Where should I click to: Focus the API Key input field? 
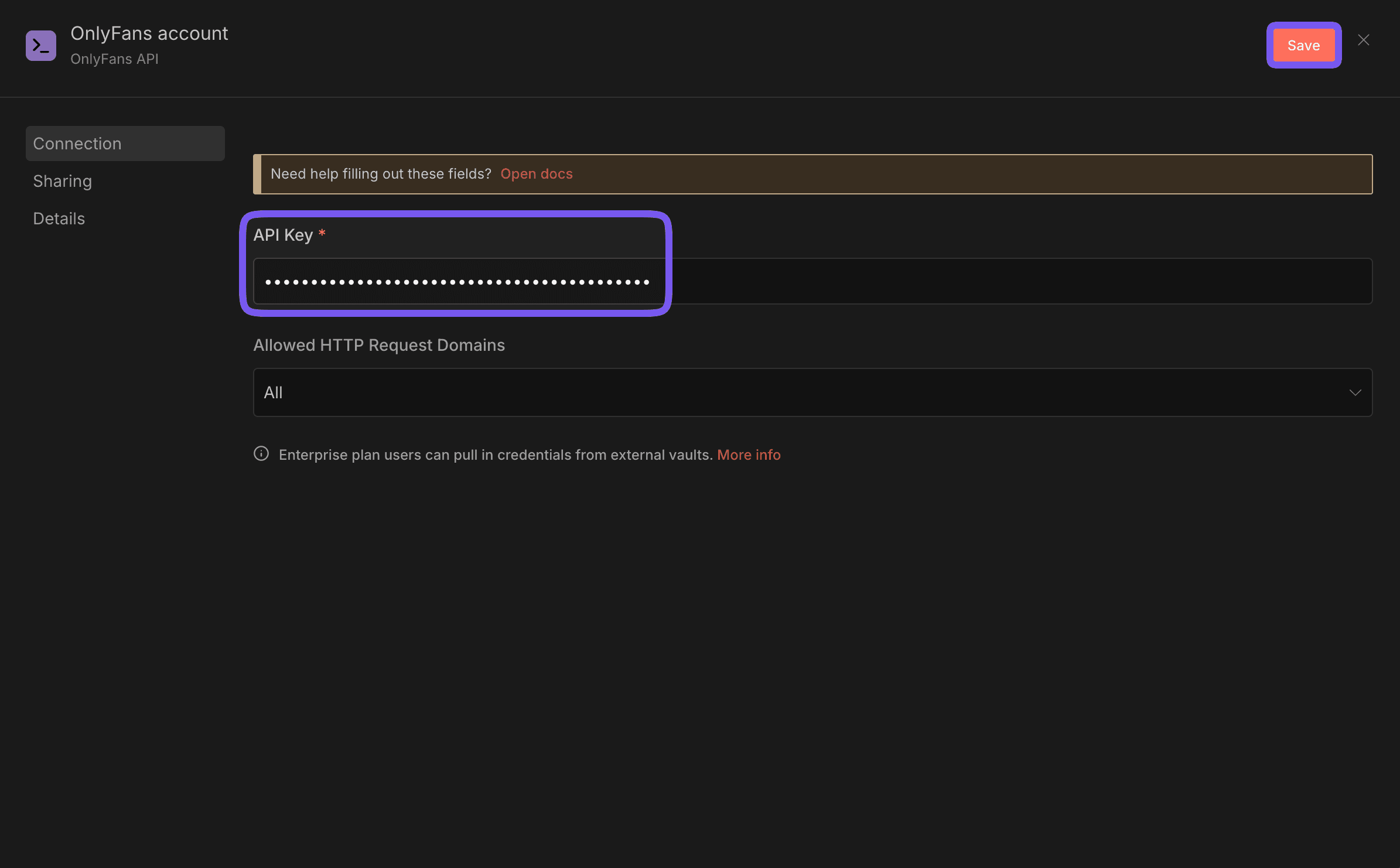click(812, 282)
